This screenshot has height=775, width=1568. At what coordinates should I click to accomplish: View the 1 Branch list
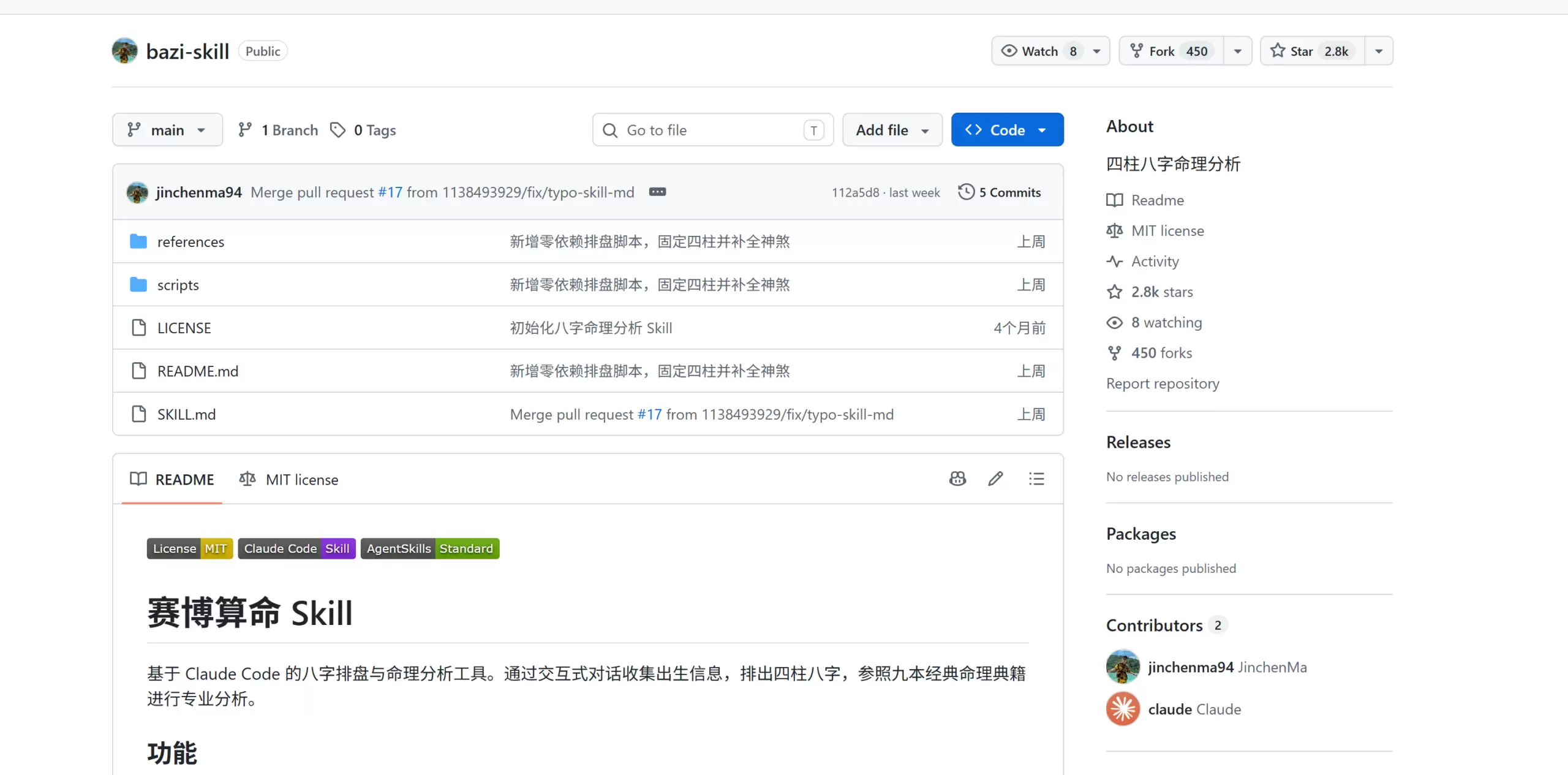278,130
